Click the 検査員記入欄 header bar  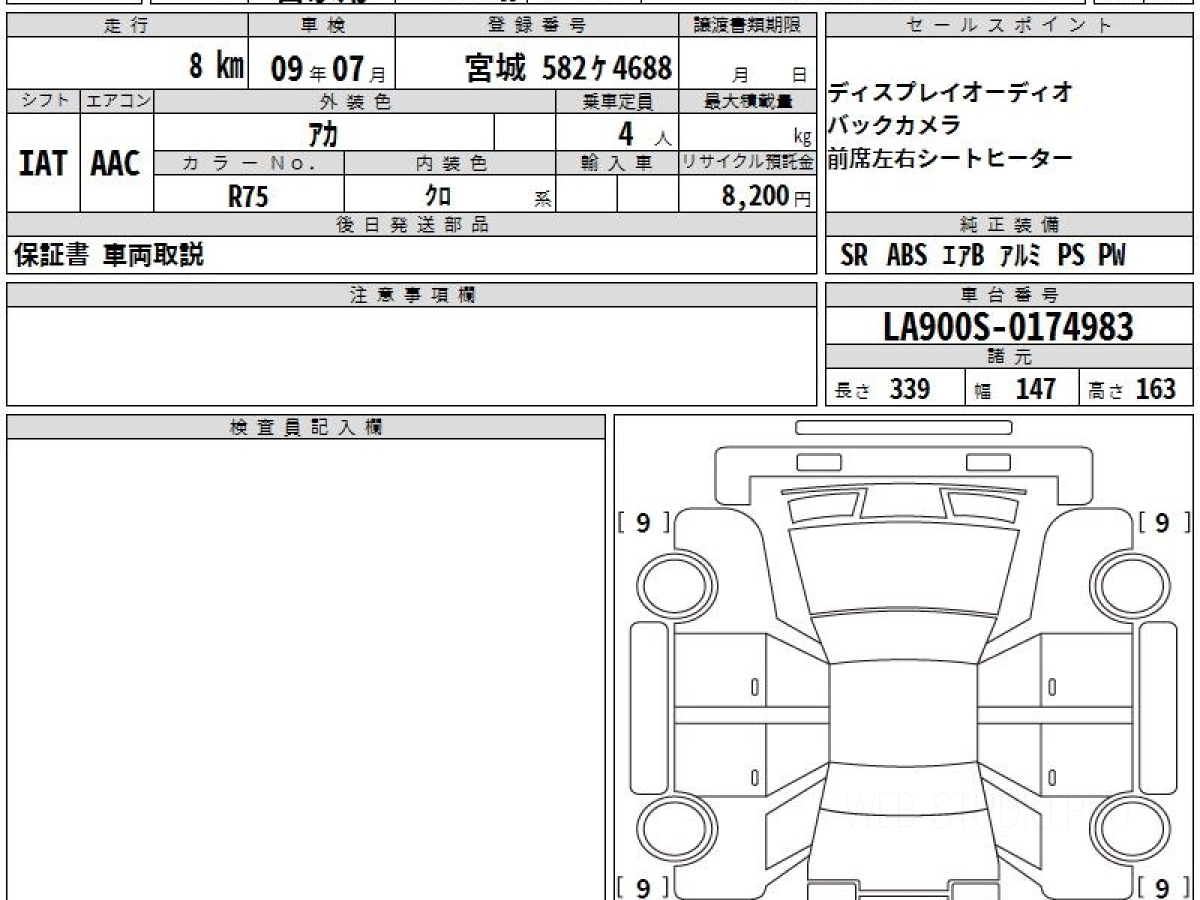[306, 427]
